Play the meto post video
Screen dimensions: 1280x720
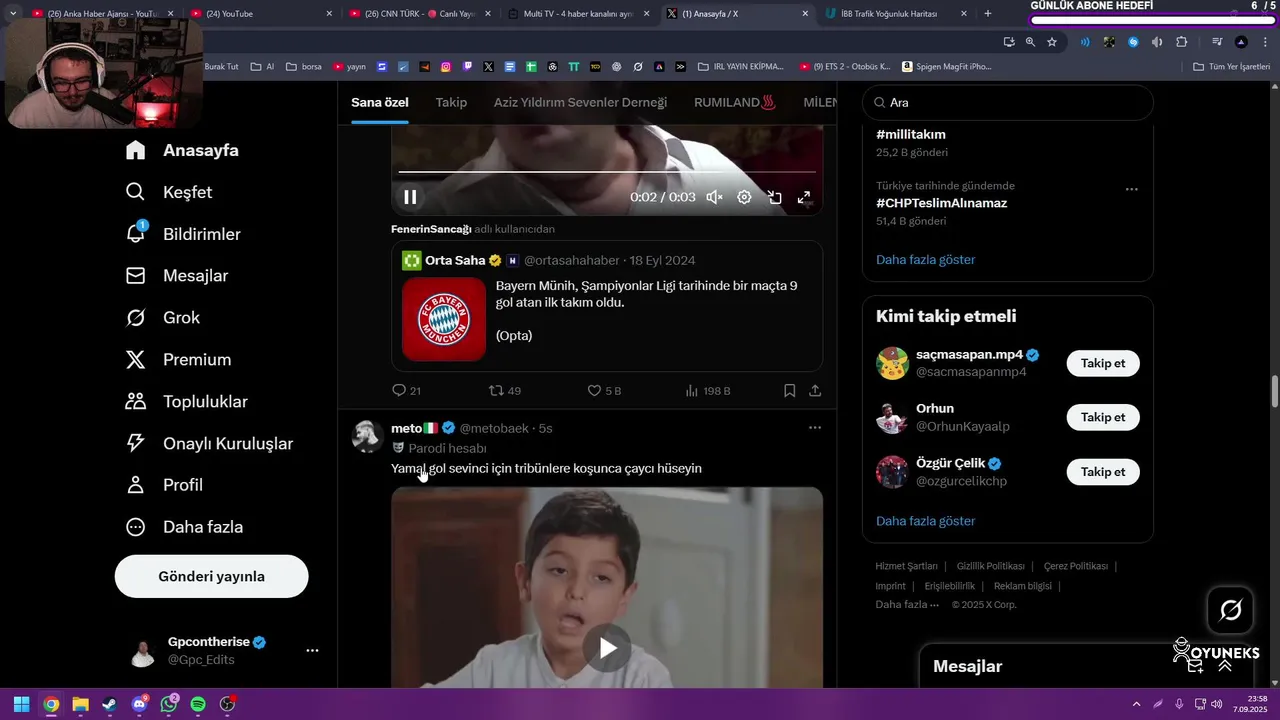(607, 647)
